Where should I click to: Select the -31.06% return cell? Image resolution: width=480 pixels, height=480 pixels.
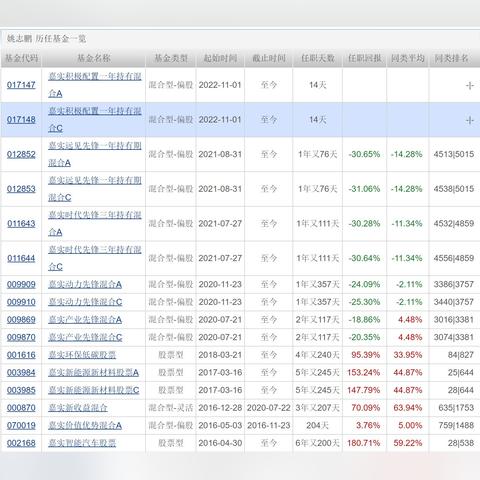click(364, 189)
